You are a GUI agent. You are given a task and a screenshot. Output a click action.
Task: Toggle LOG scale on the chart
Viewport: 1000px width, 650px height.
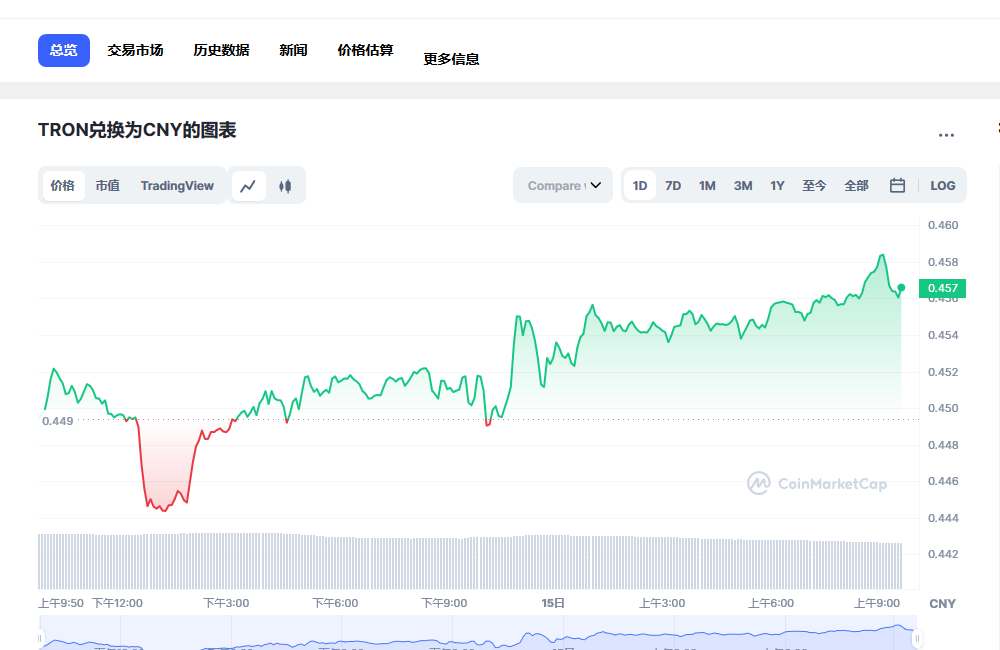(943, 186)
